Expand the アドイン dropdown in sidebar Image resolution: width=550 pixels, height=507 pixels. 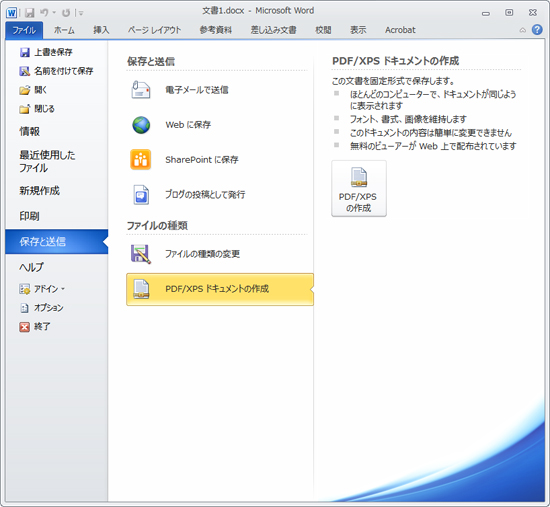(42, 289)
